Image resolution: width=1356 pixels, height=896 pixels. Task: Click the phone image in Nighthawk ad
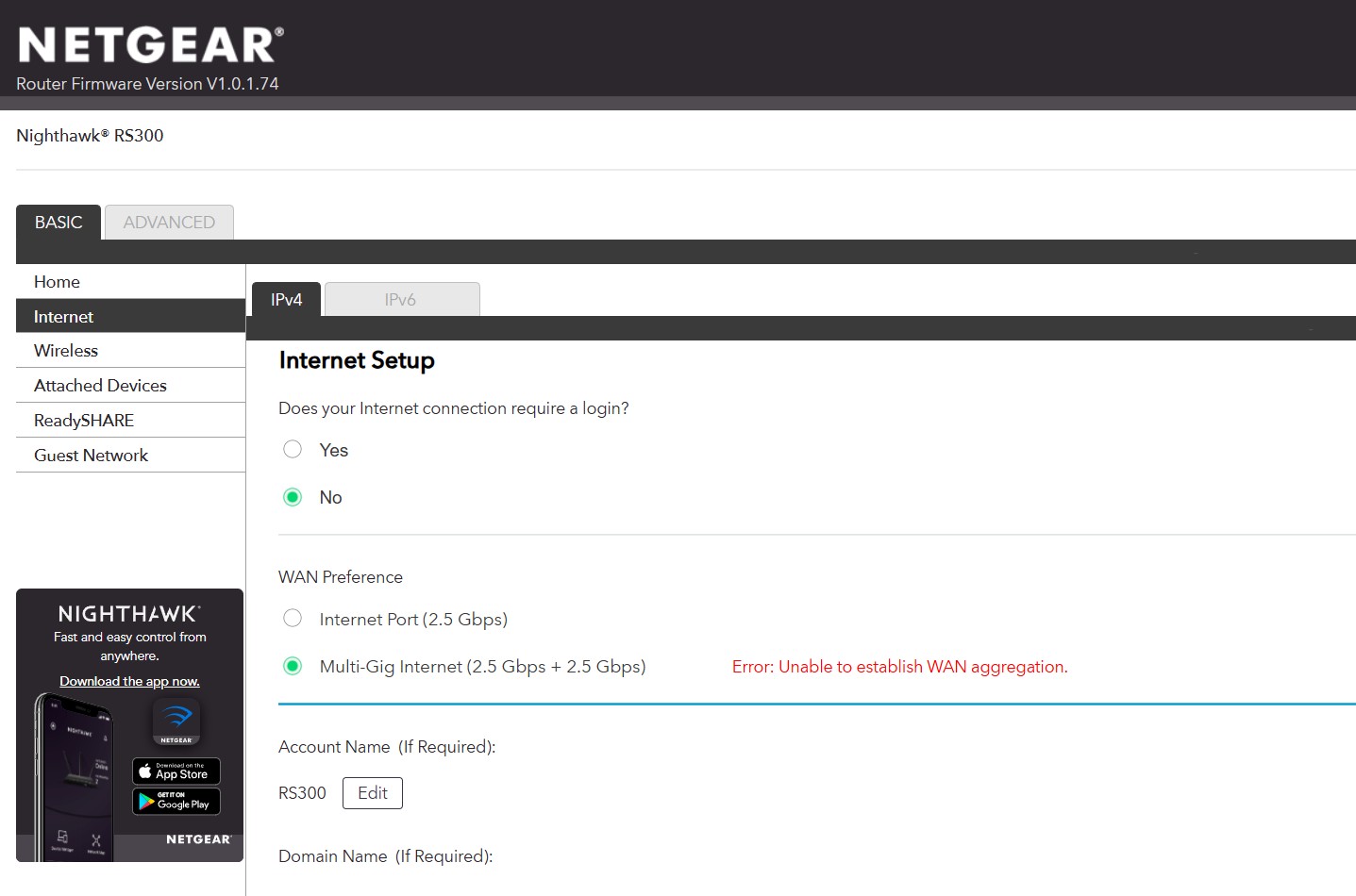(77, 778)
